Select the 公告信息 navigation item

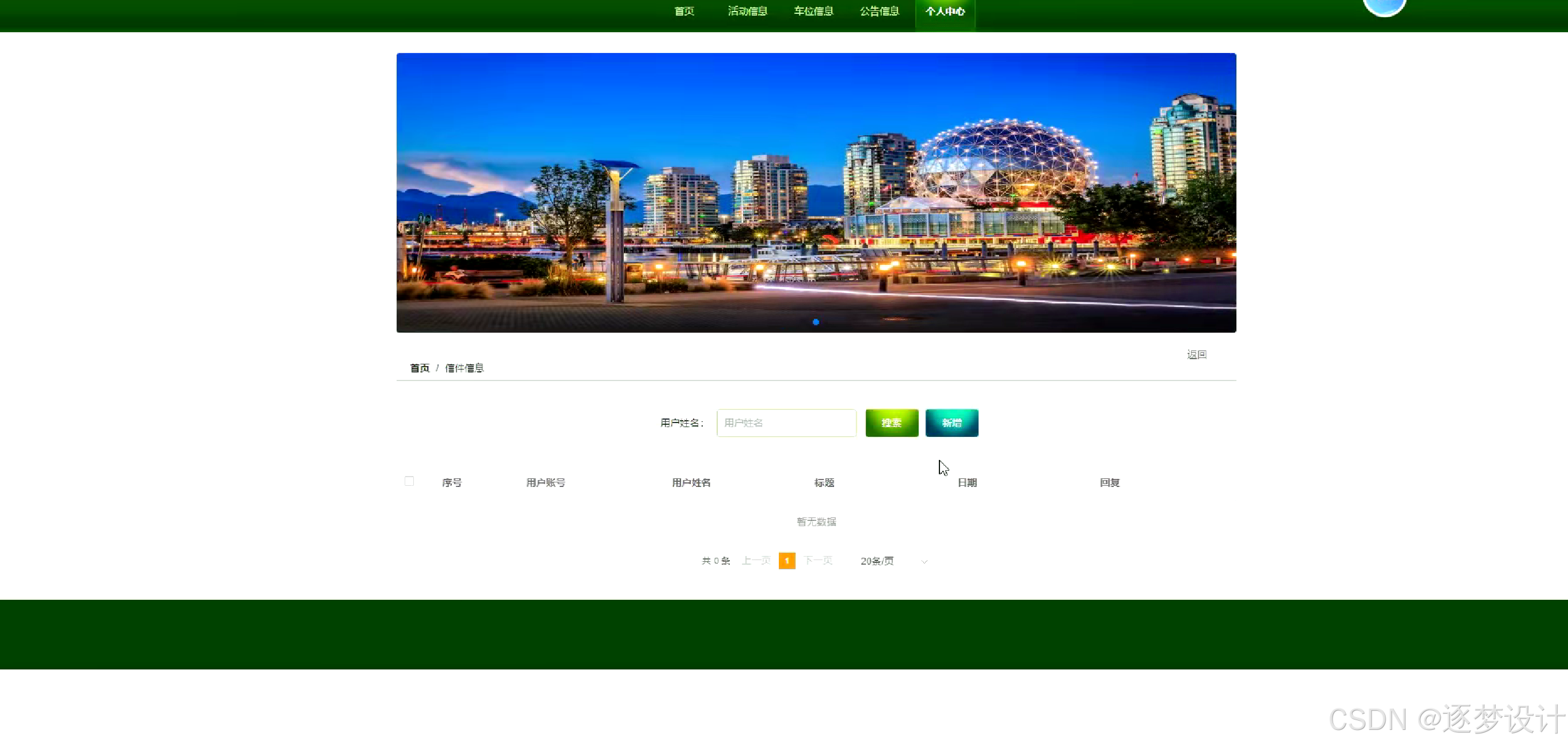click(879, 12)
